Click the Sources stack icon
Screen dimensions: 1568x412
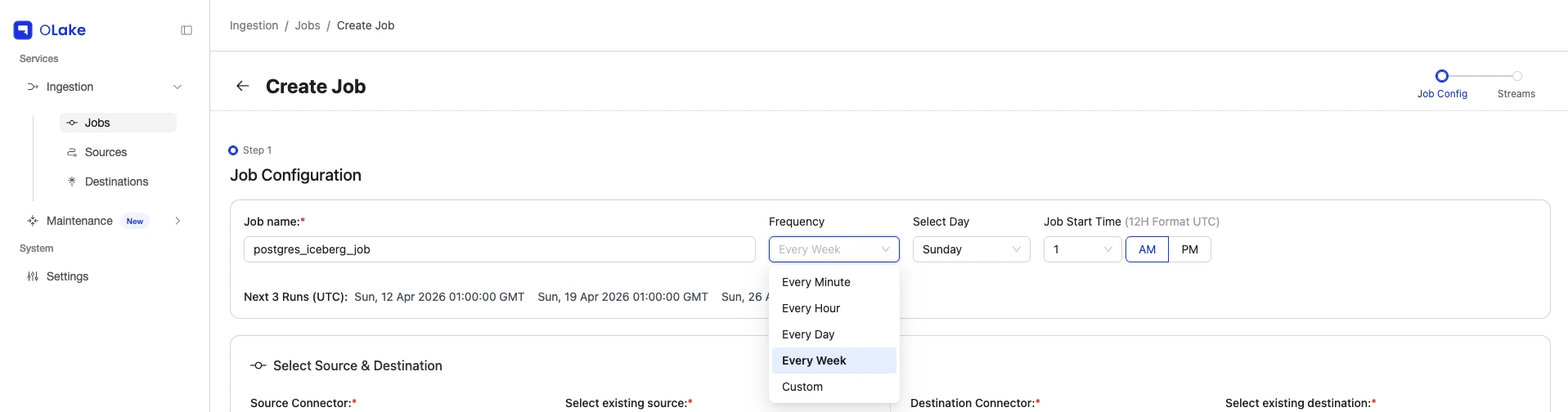(x=72, y=152)
